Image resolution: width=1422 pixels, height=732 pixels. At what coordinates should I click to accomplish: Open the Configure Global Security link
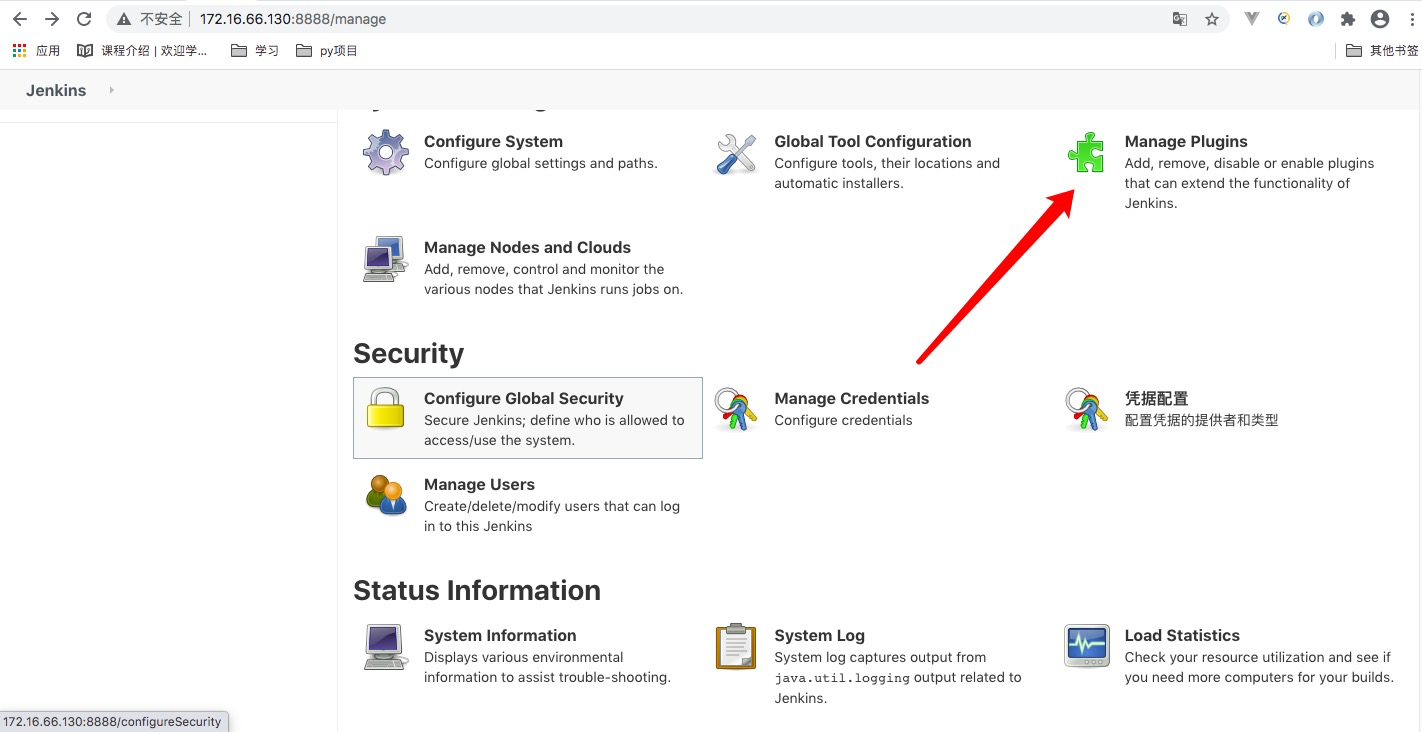click(x=524, y=398)
